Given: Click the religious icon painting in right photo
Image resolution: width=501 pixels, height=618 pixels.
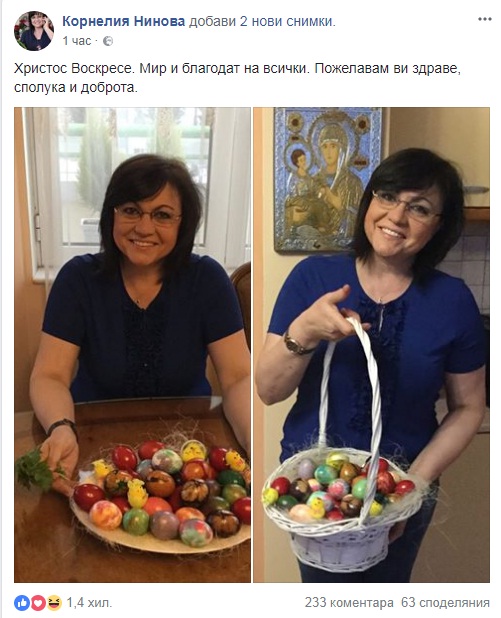Looking at the screenshot, I should tap(328, 180).
